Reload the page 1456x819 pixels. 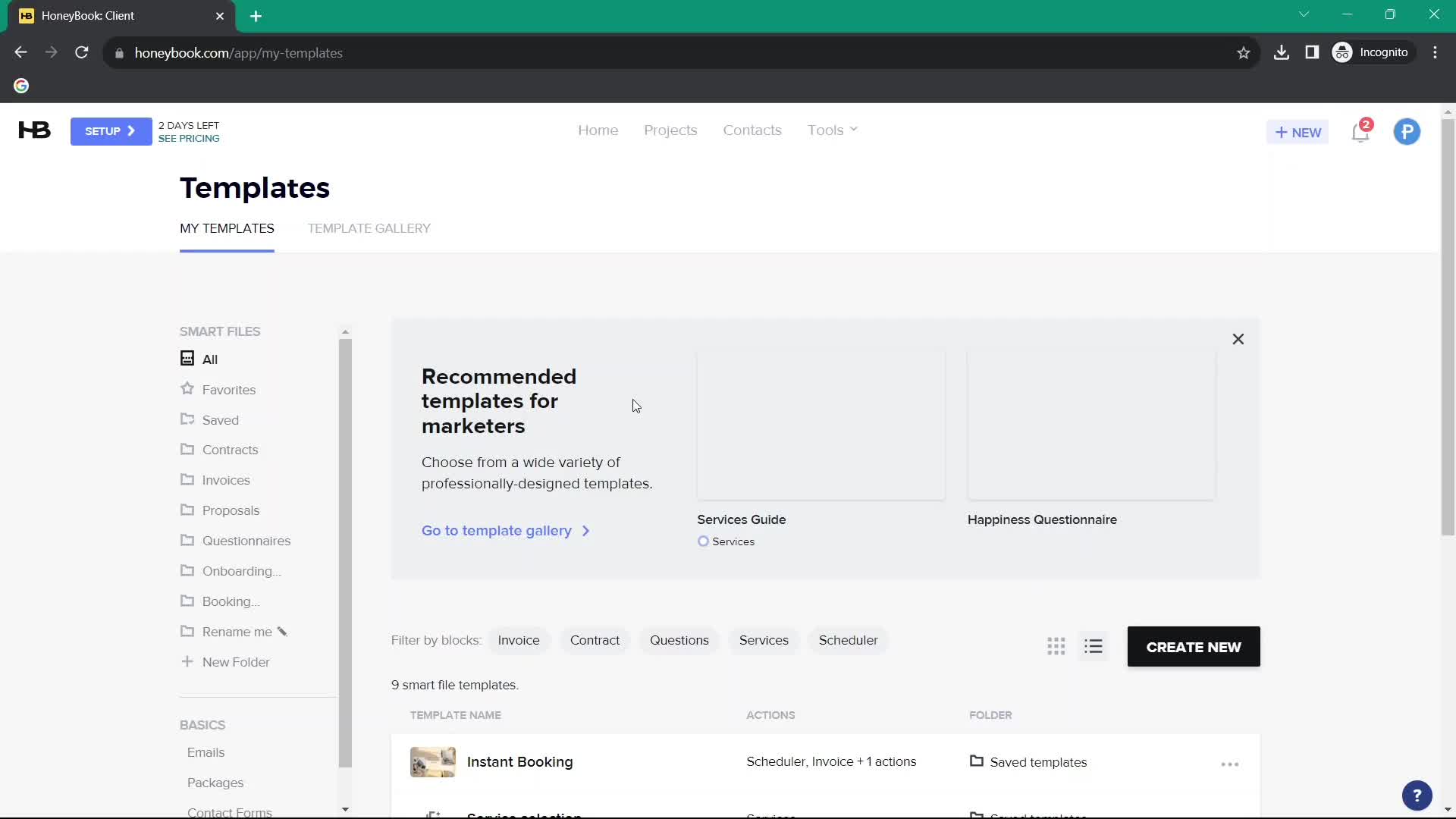(82, 53)
